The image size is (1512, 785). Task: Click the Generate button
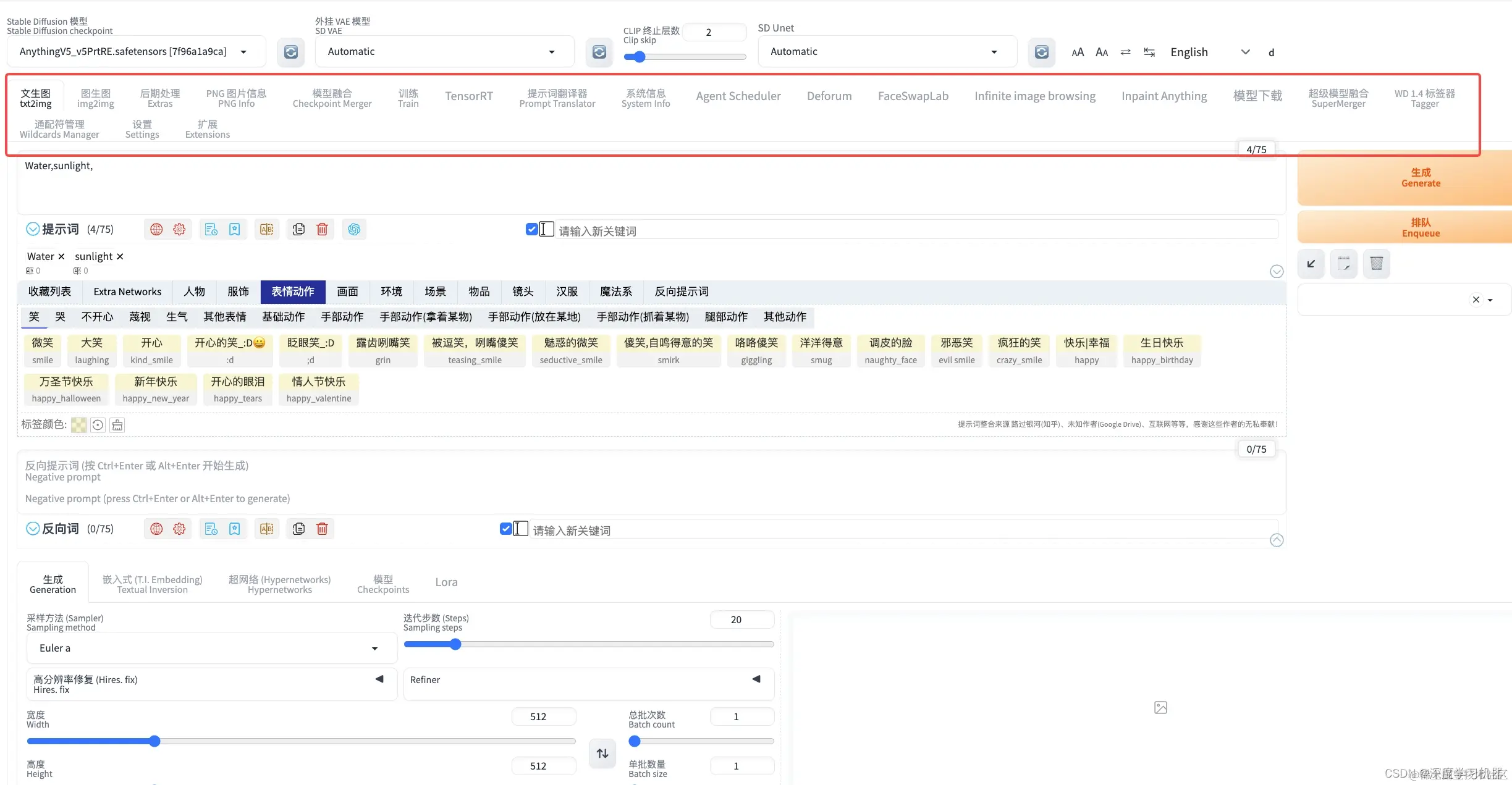click(1404, 178)
